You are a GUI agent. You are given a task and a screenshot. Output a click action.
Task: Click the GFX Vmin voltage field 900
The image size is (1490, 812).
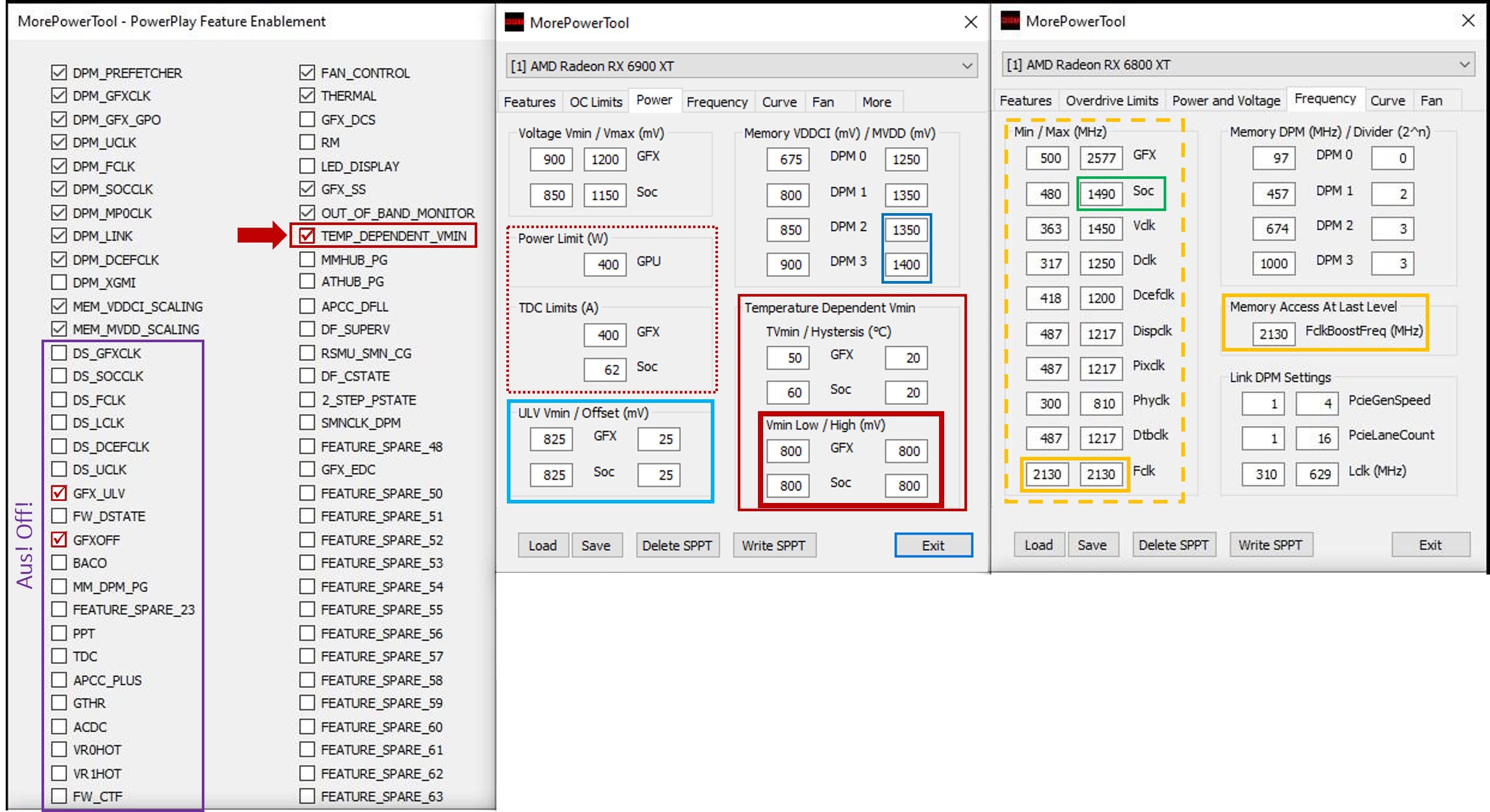(551, 160)
